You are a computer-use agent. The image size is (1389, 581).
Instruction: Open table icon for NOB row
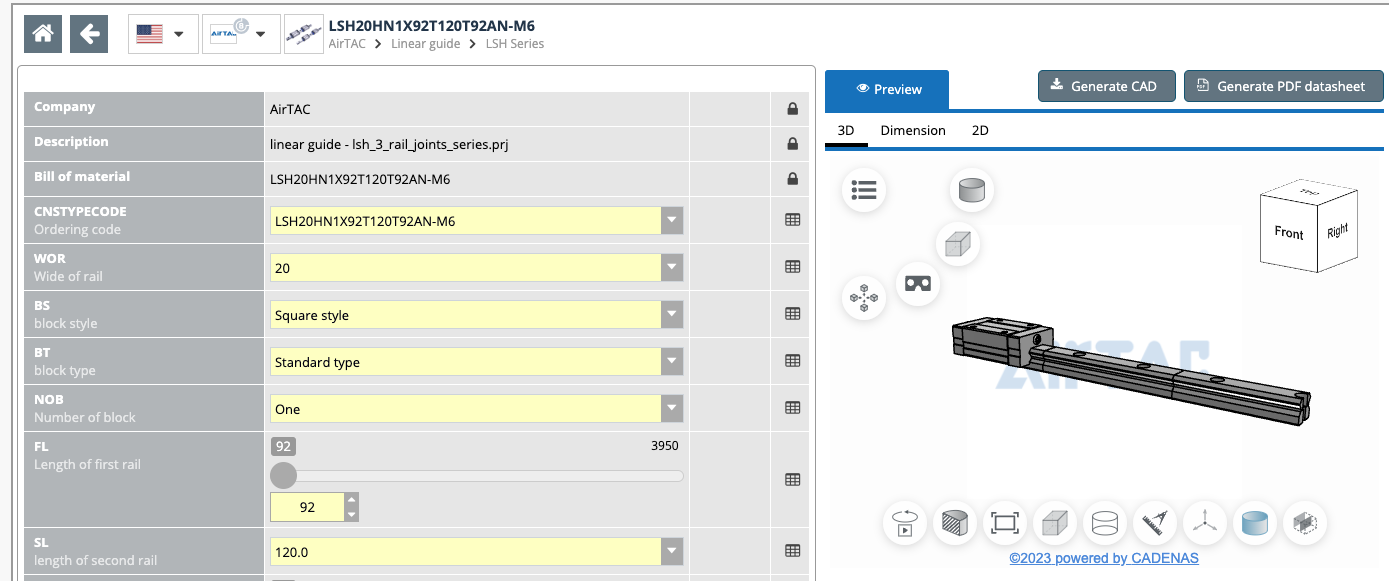pyautogui.click(x=792, y=408)
